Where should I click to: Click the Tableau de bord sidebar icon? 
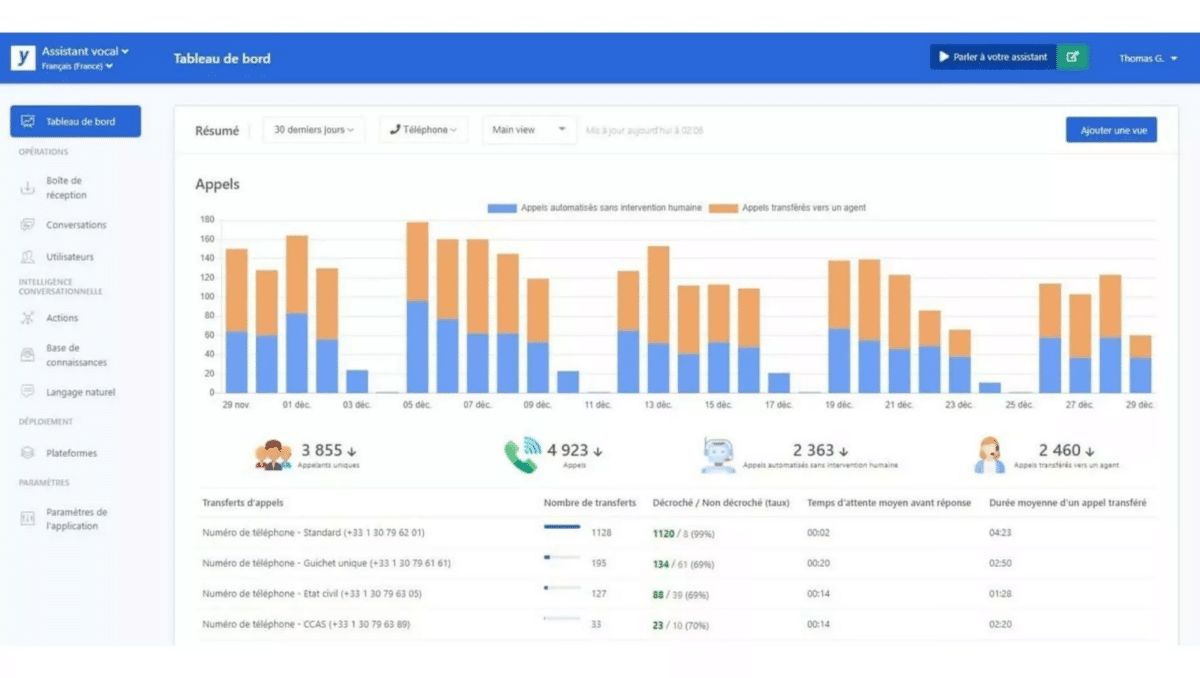point(28,122)
